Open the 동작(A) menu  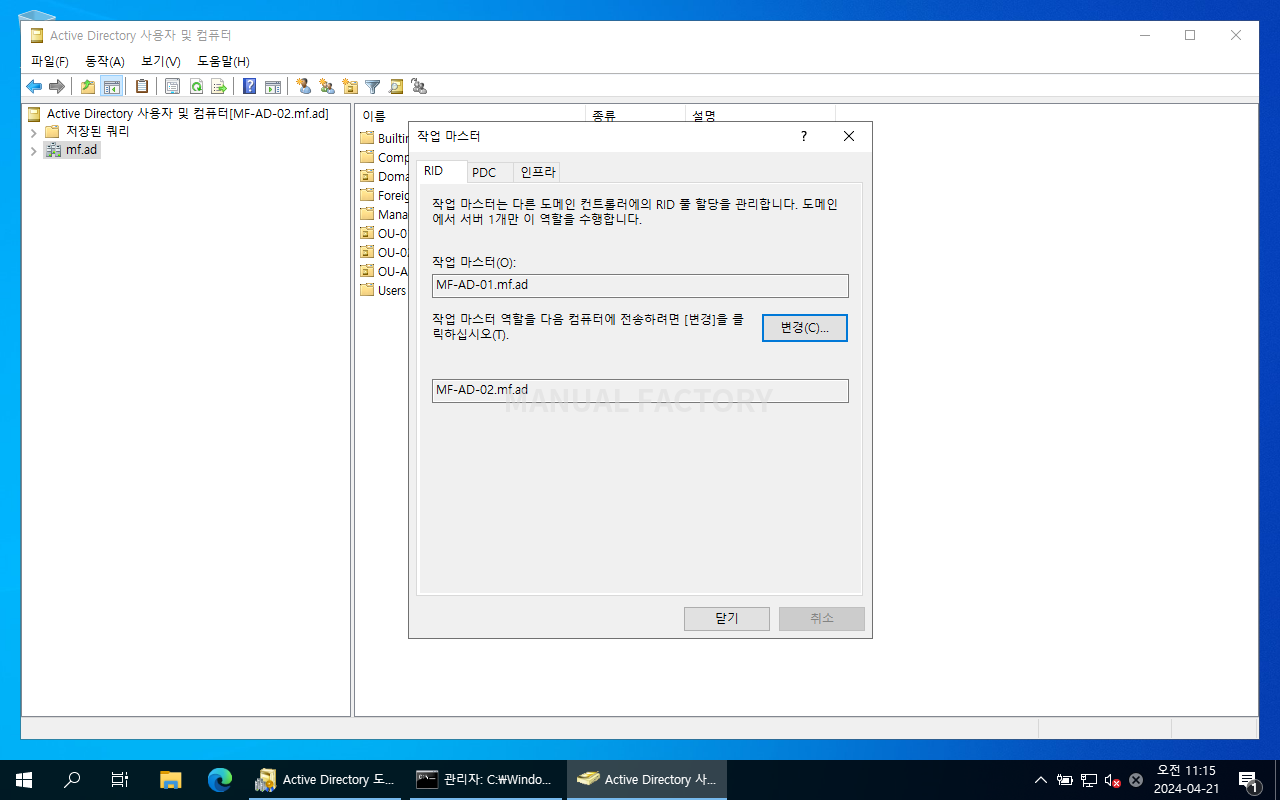point(105,62)
